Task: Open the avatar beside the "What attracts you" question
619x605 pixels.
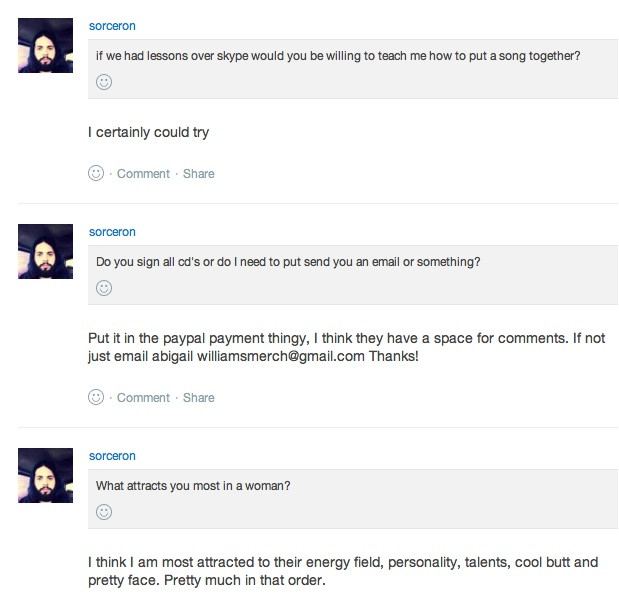Action: tap(45, 475)
